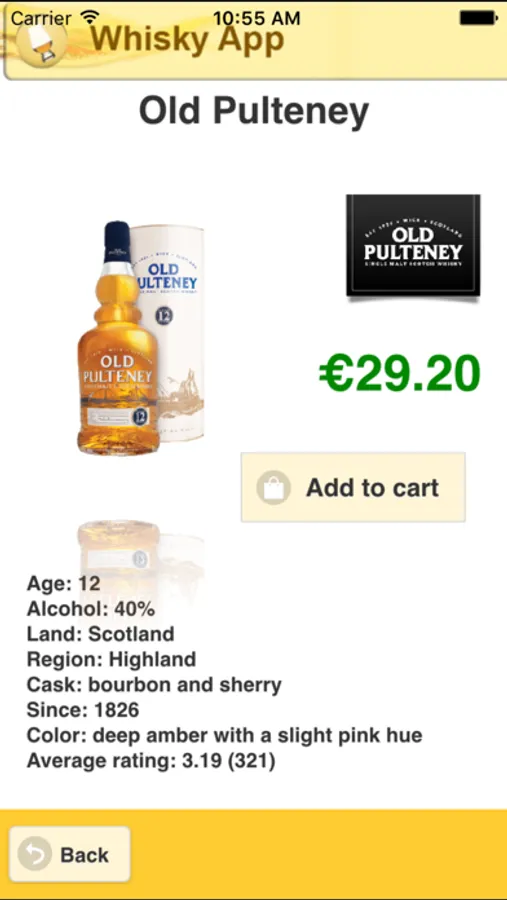Select the Cask: bourbon and sherry line
This screenshot has width=507, height=900.
click(154, 685)
